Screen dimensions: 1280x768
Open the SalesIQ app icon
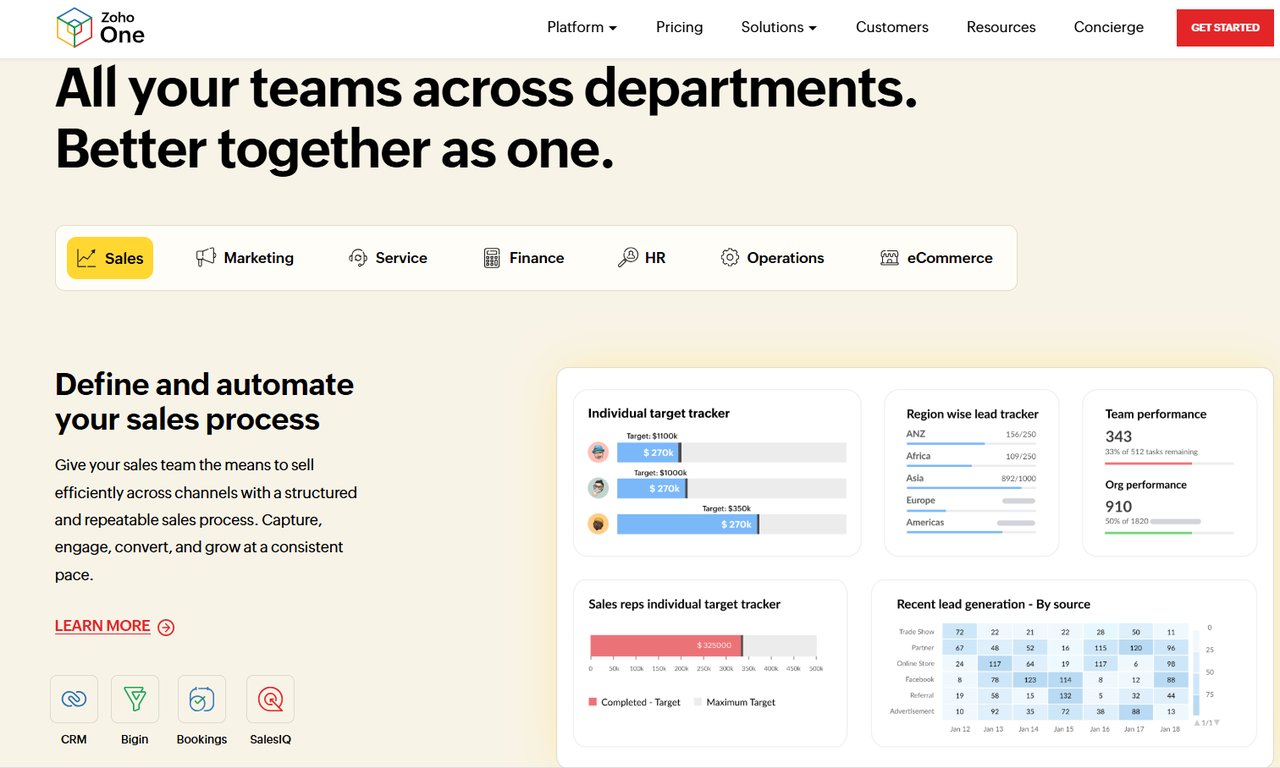coord(270,699)
